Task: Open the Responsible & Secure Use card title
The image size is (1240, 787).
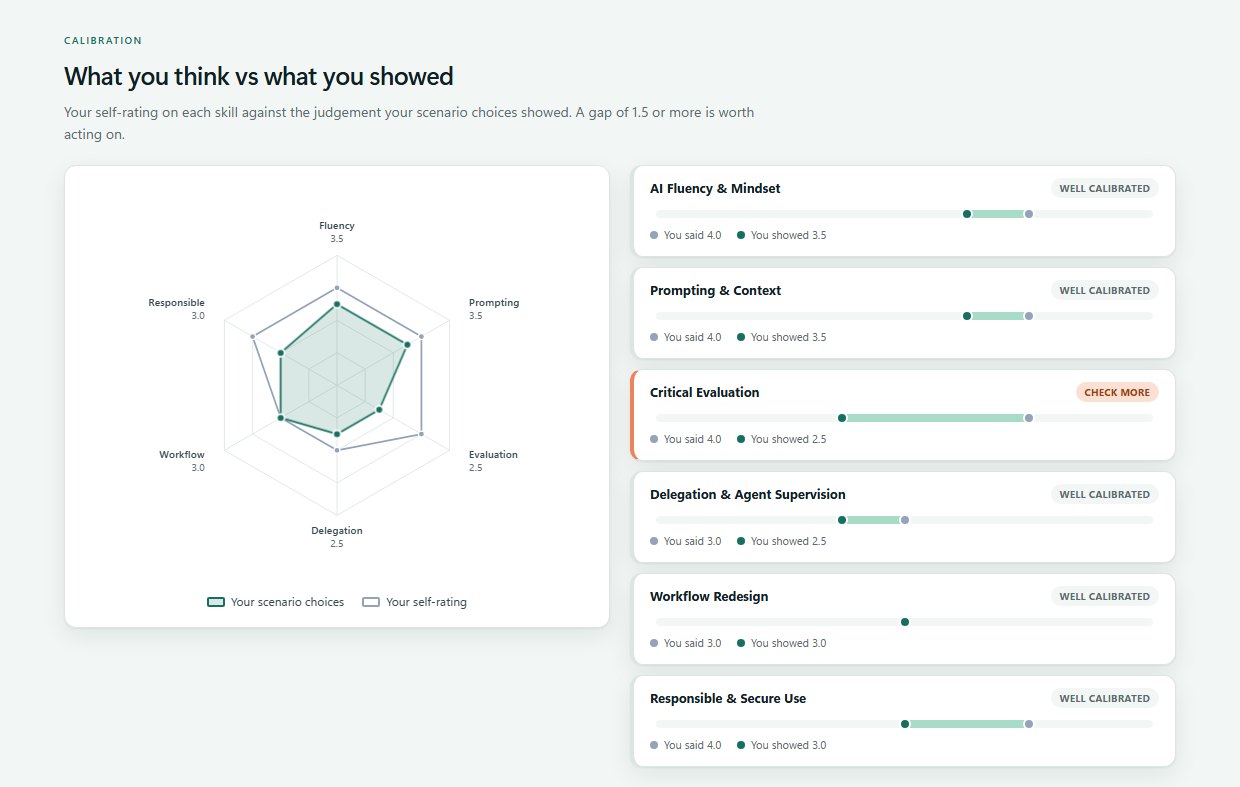Action: tap(728, 698)
